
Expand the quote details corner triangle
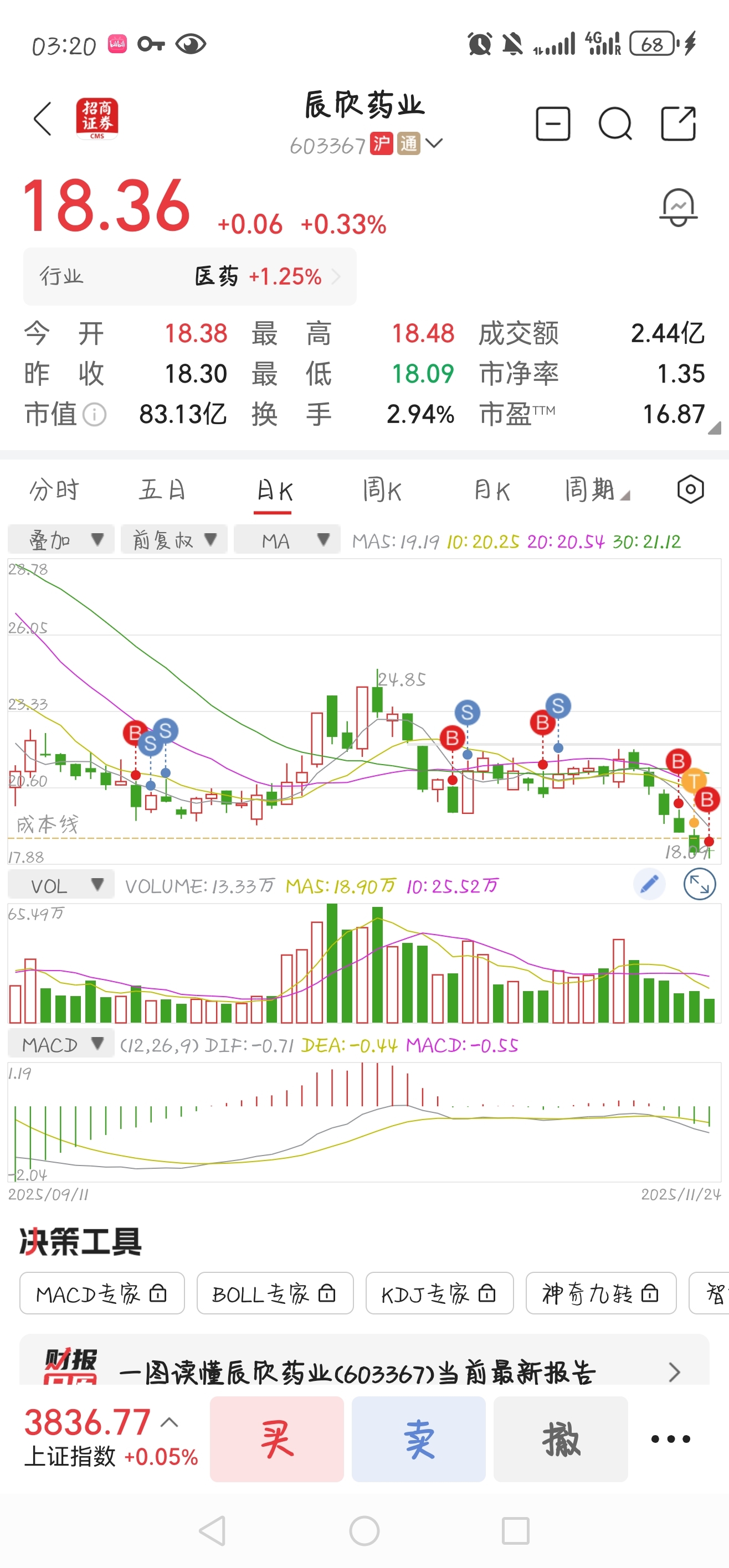click(x=715, y=427)
